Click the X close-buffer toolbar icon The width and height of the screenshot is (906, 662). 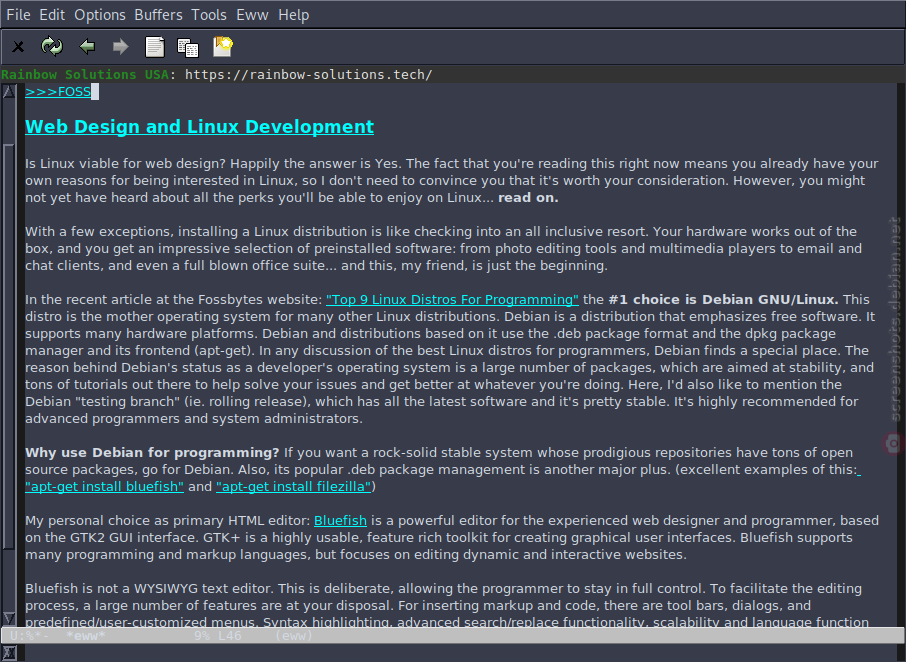18,47
